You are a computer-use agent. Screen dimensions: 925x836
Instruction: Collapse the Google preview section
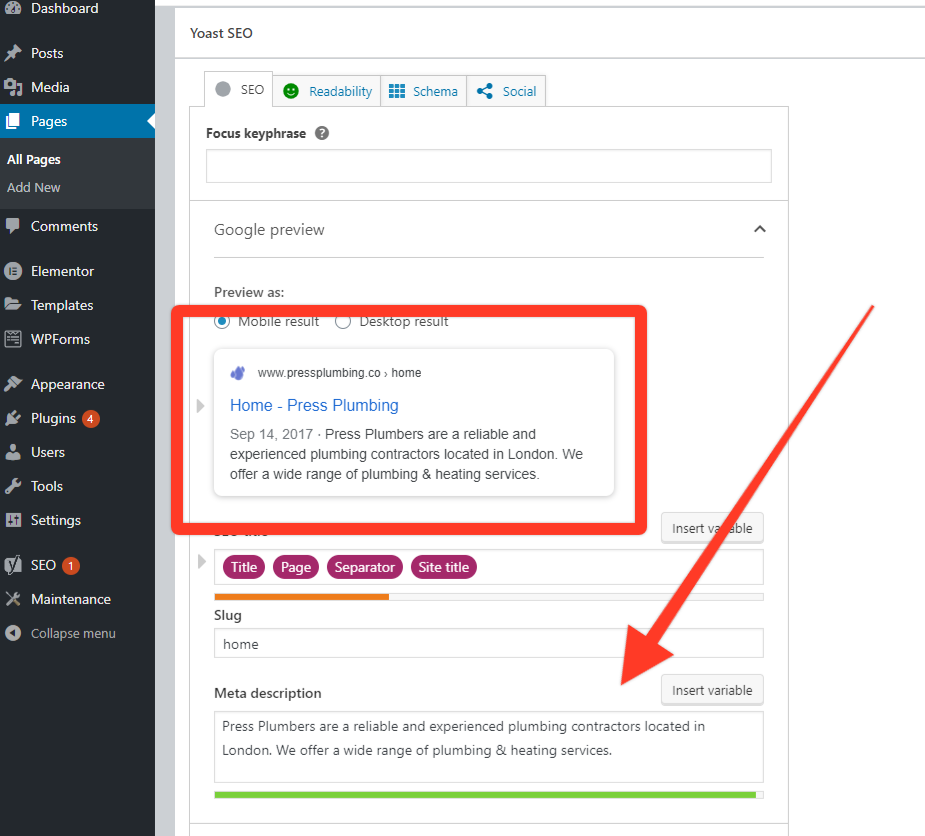point(760,229)
